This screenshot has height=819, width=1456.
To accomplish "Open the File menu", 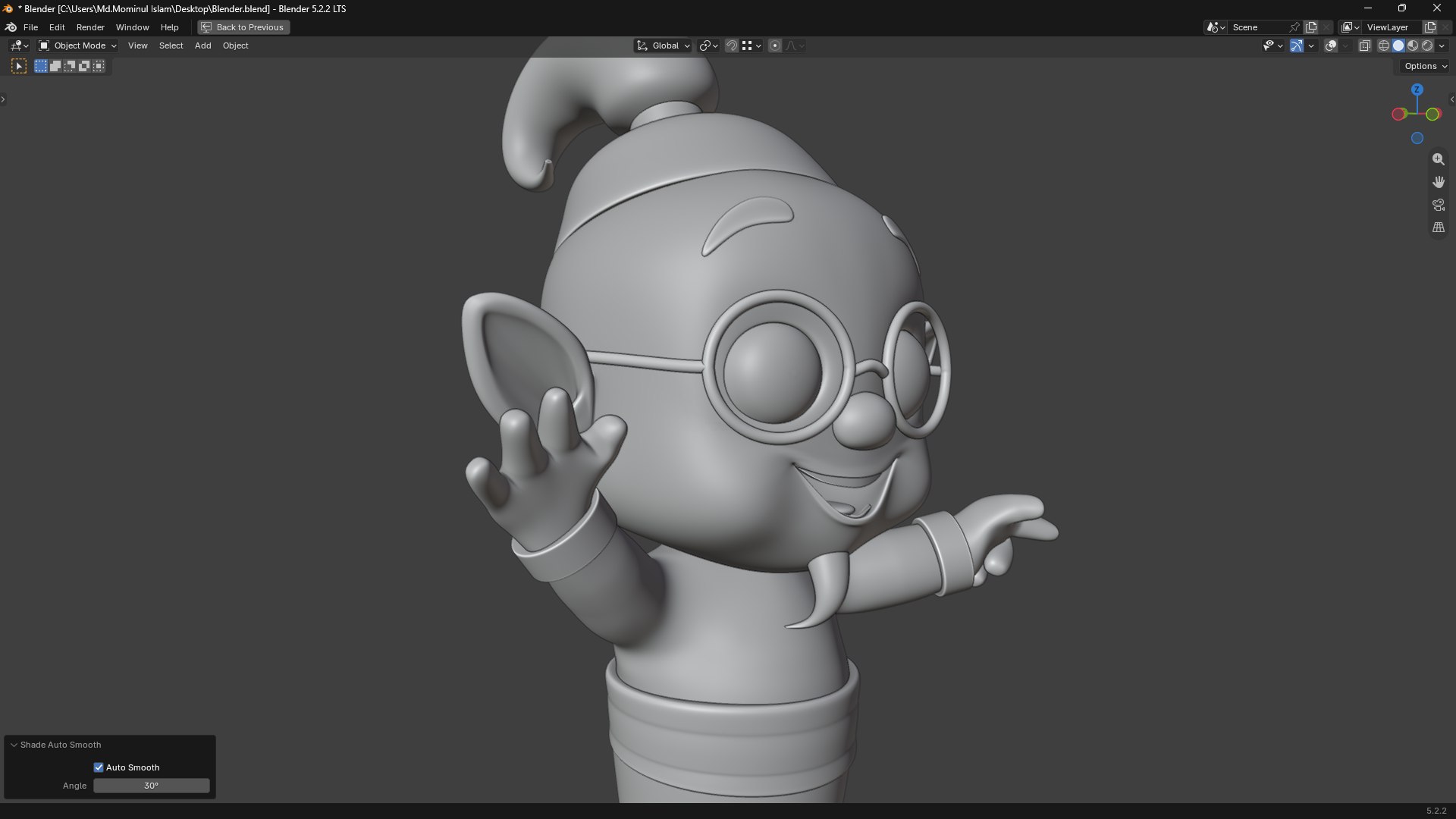I will (30, 27).
